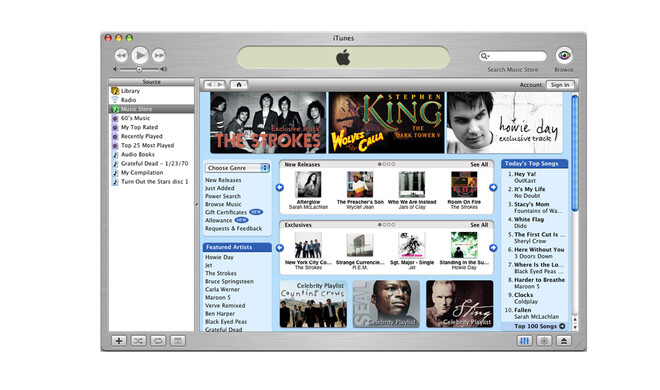Open the Top 25 Most Played playlist
This screenshot has width=660, height=390.
coord(152,145)
